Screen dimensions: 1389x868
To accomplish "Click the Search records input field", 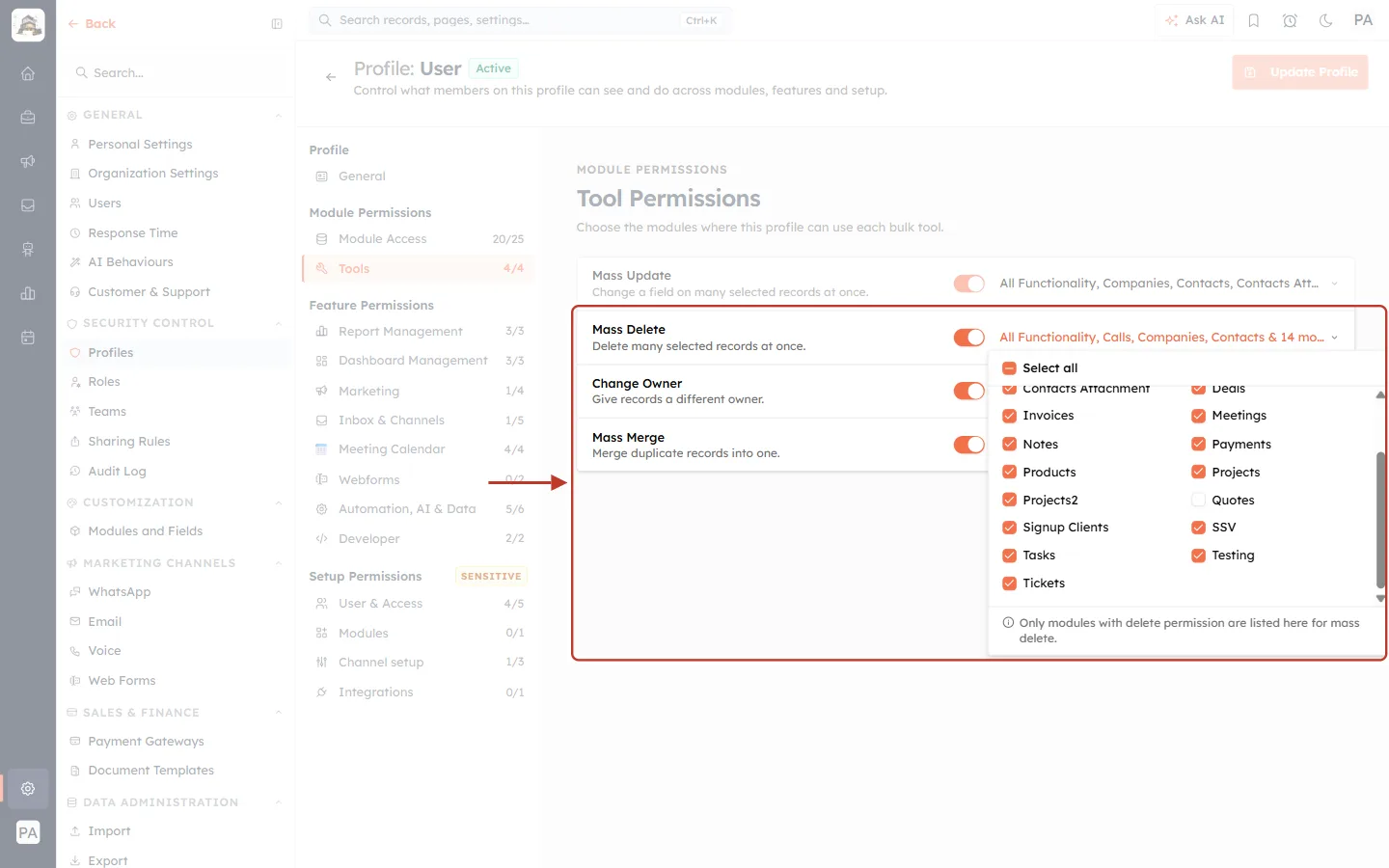I will [x=520, y=20].
